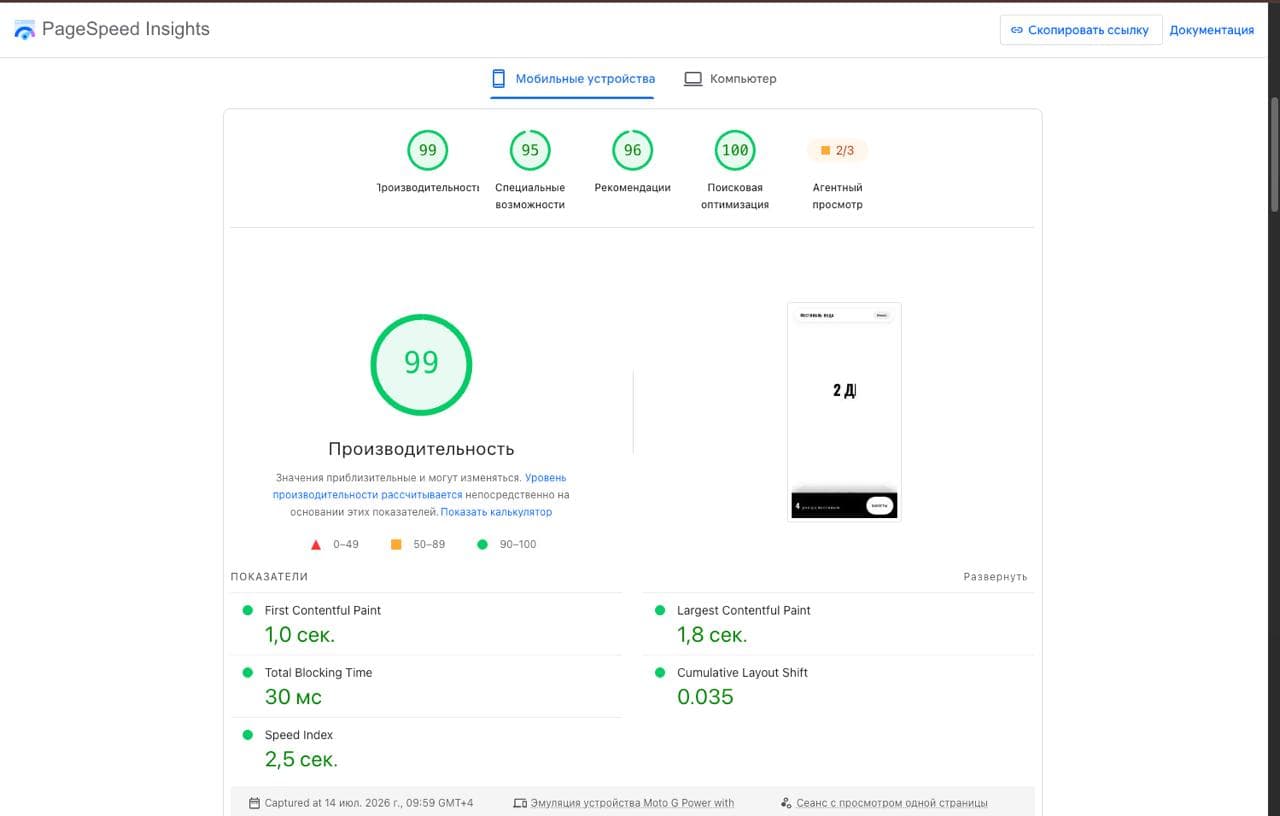The image size is (1280, 816).
Task: Click the Скопировать ссылку button
Action: coord(1081,30)
